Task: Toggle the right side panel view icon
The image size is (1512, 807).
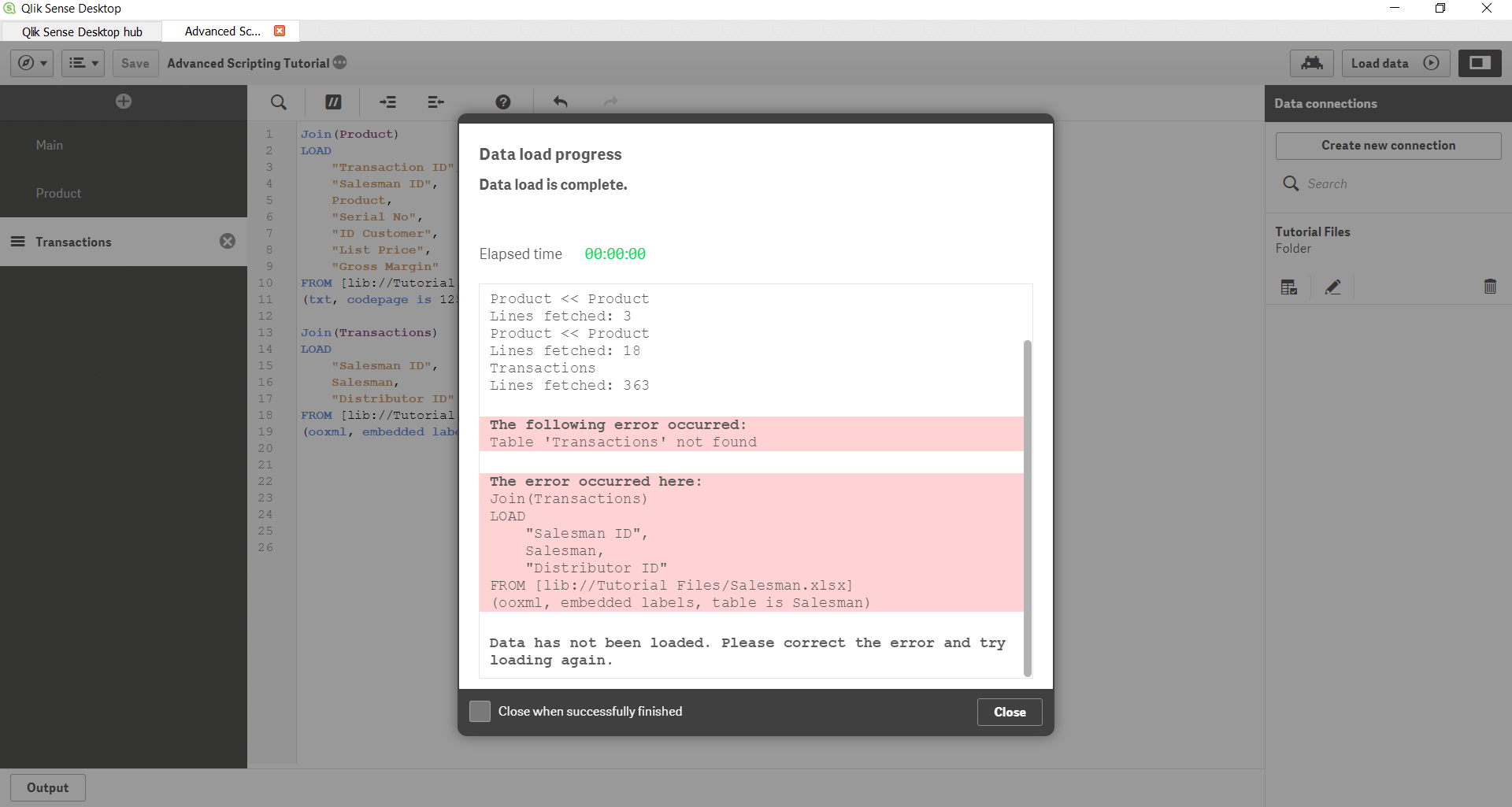Action: (x=1480, y=63)
